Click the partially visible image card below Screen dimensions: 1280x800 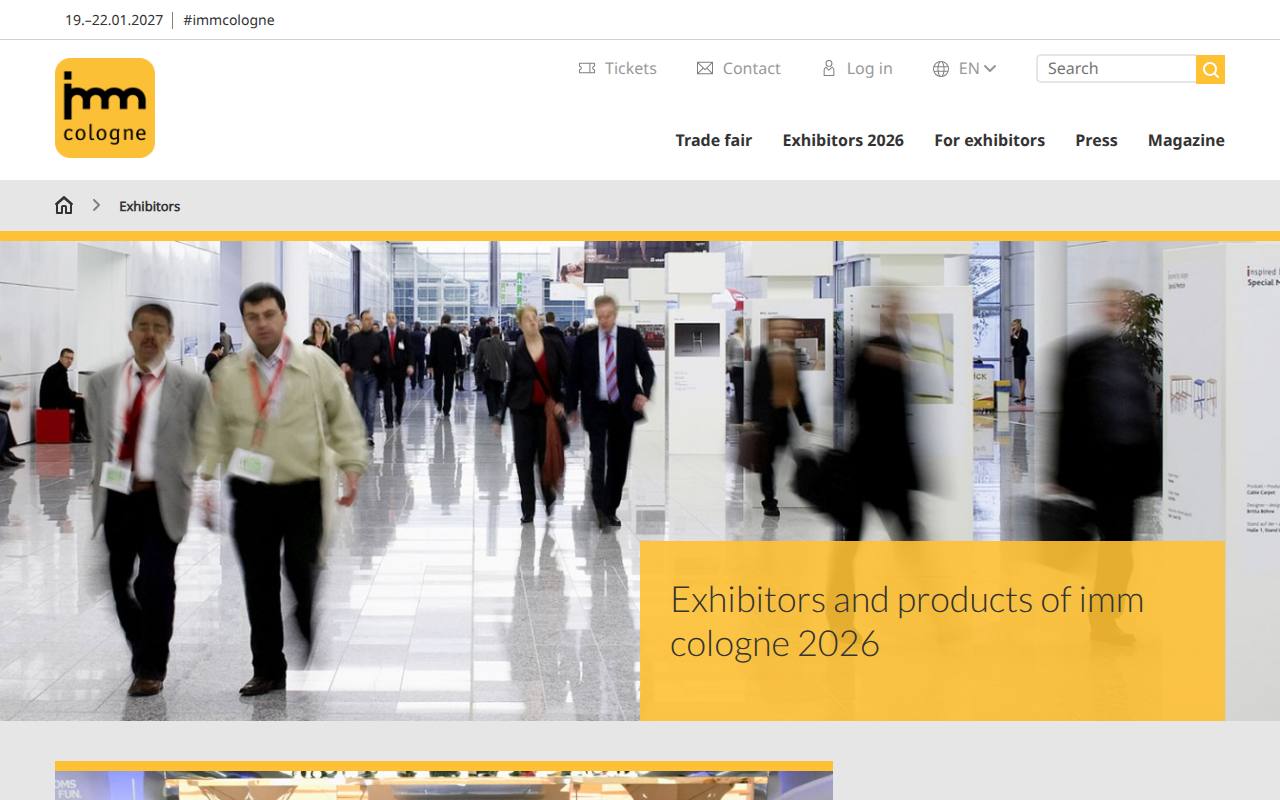[444, 781]
